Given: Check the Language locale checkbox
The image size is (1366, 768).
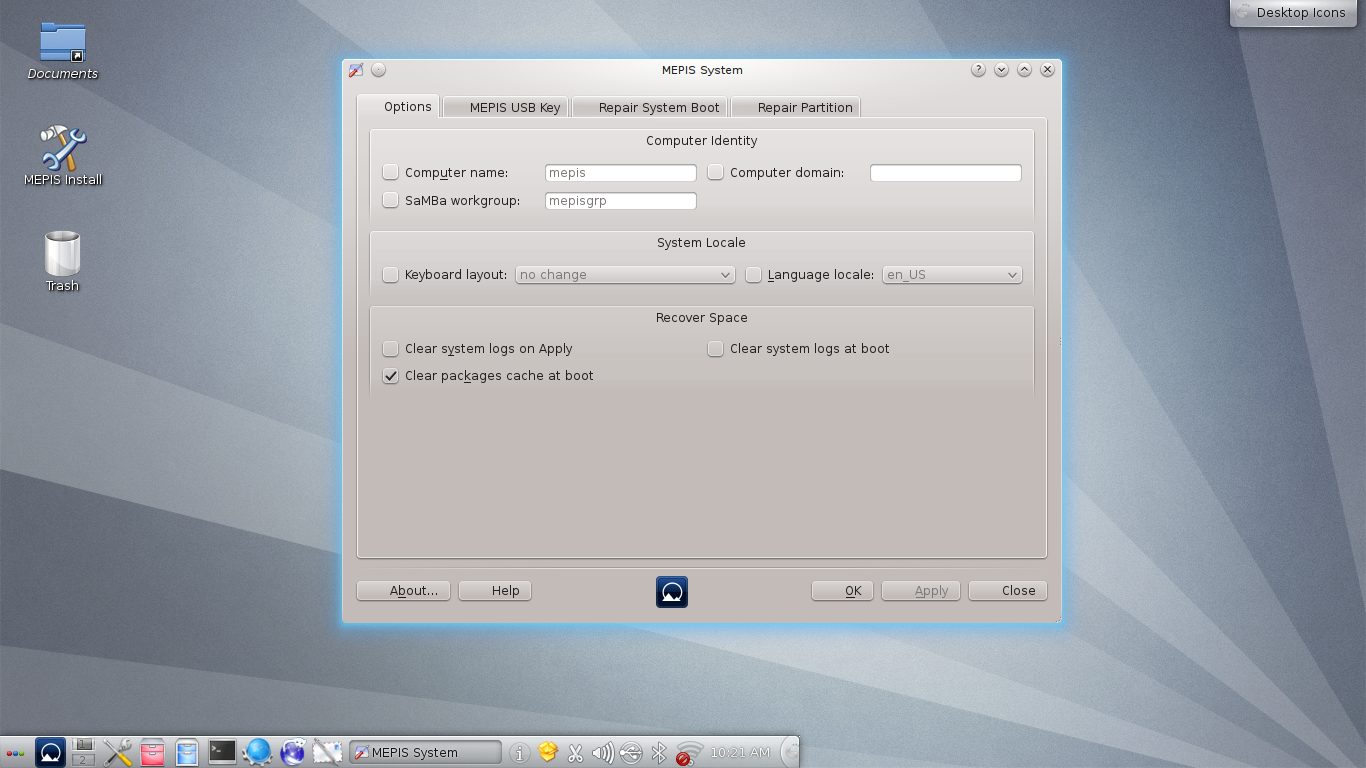Looking at the screenshot, I should click(754, 274).
